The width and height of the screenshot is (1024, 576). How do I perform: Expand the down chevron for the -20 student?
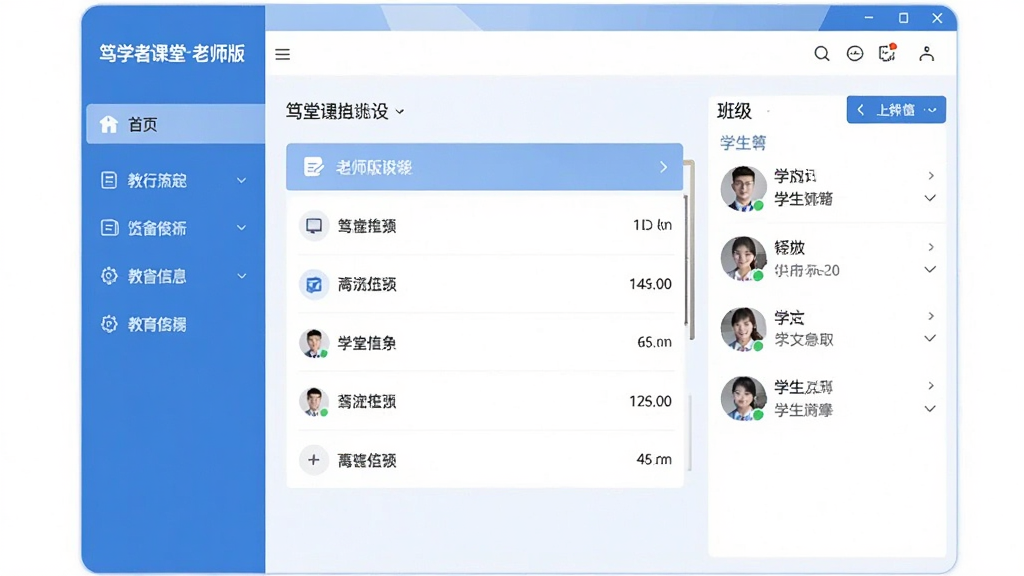point(930,269)
